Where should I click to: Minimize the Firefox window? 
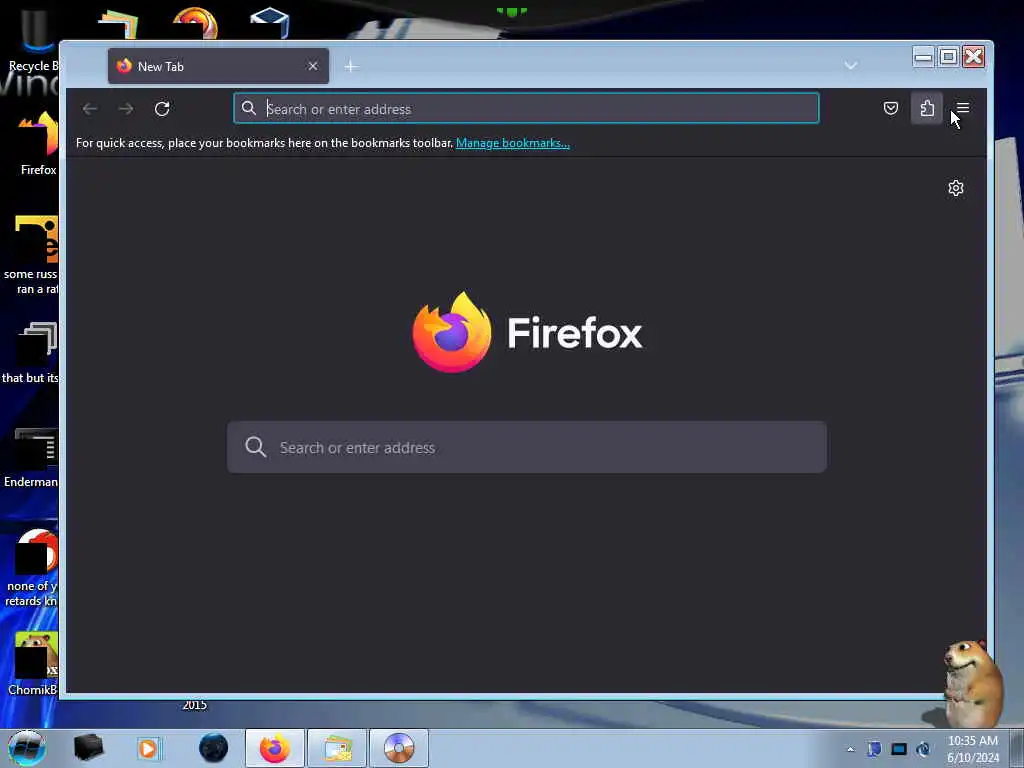click(923, 57)
